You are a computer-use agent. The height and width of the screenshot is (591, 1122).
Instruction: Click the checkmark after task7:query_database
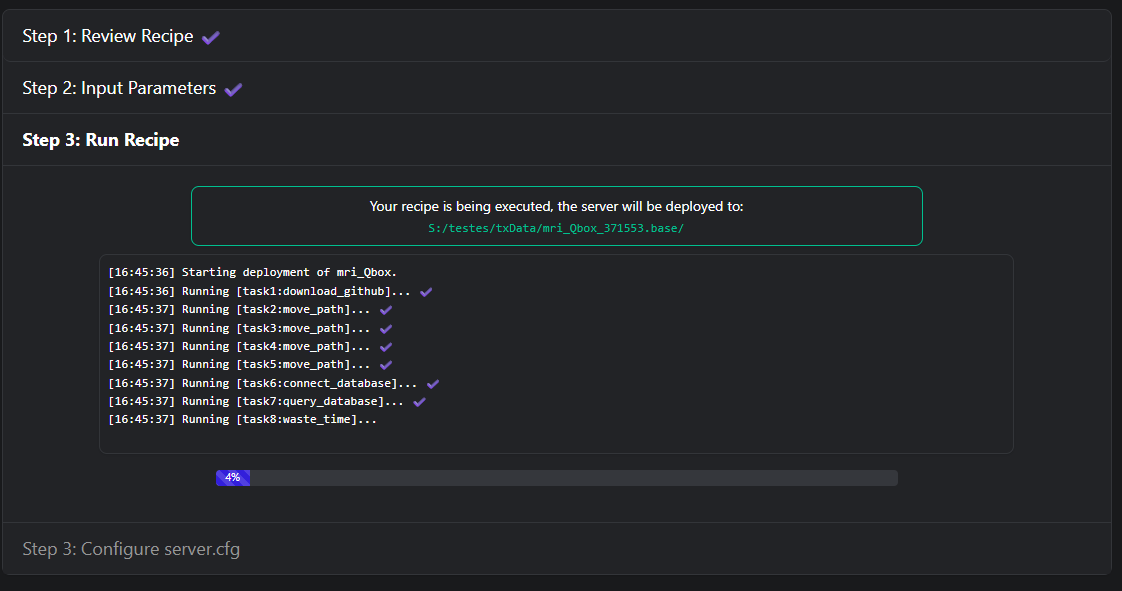(420, 401)
